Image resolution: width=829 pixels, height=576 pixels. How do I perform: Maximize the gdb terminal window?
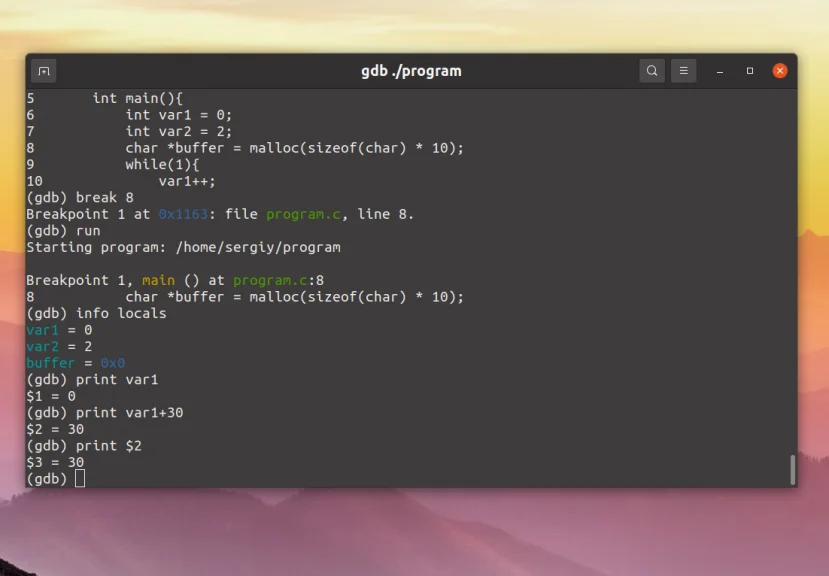[x=750, y=71]
